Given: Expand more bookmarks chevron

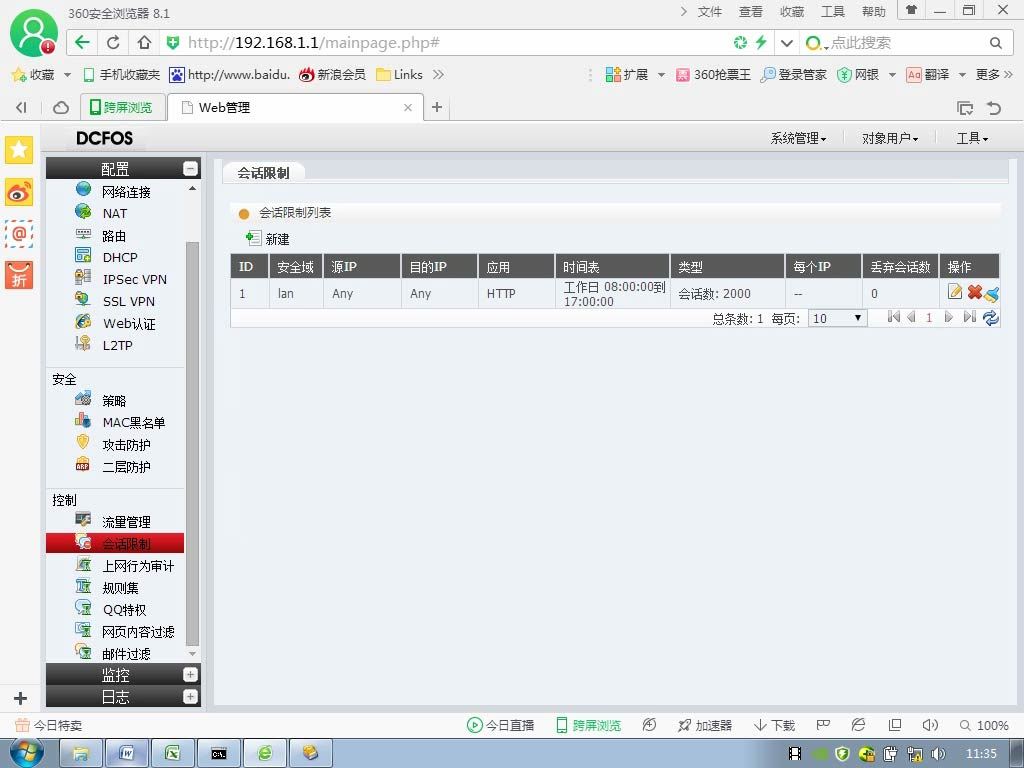Looking at the screenshot, I should click(438, 74).
